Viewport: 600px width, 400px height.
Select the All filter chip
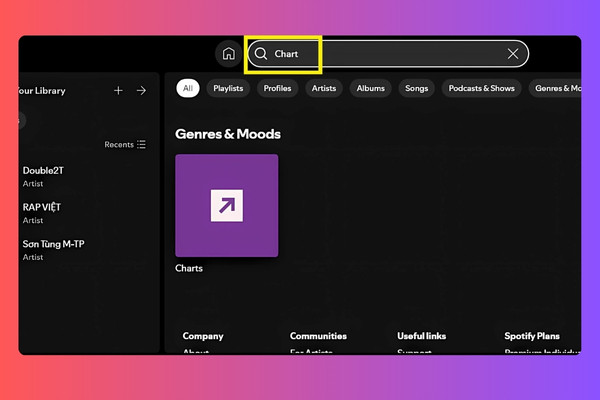(188, 88)
